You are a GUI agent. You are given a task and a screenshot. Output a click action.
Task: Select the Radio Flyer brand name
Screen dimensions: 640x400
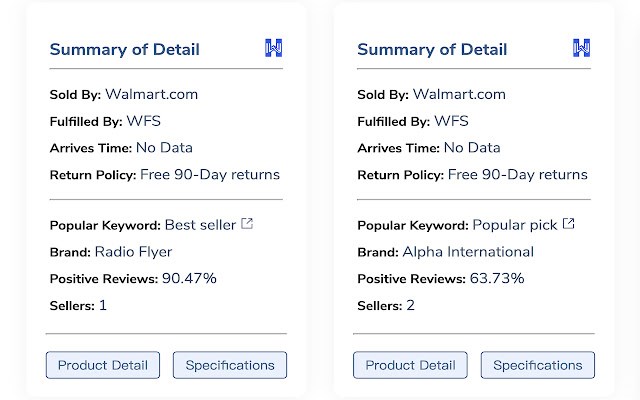(133, 252)
